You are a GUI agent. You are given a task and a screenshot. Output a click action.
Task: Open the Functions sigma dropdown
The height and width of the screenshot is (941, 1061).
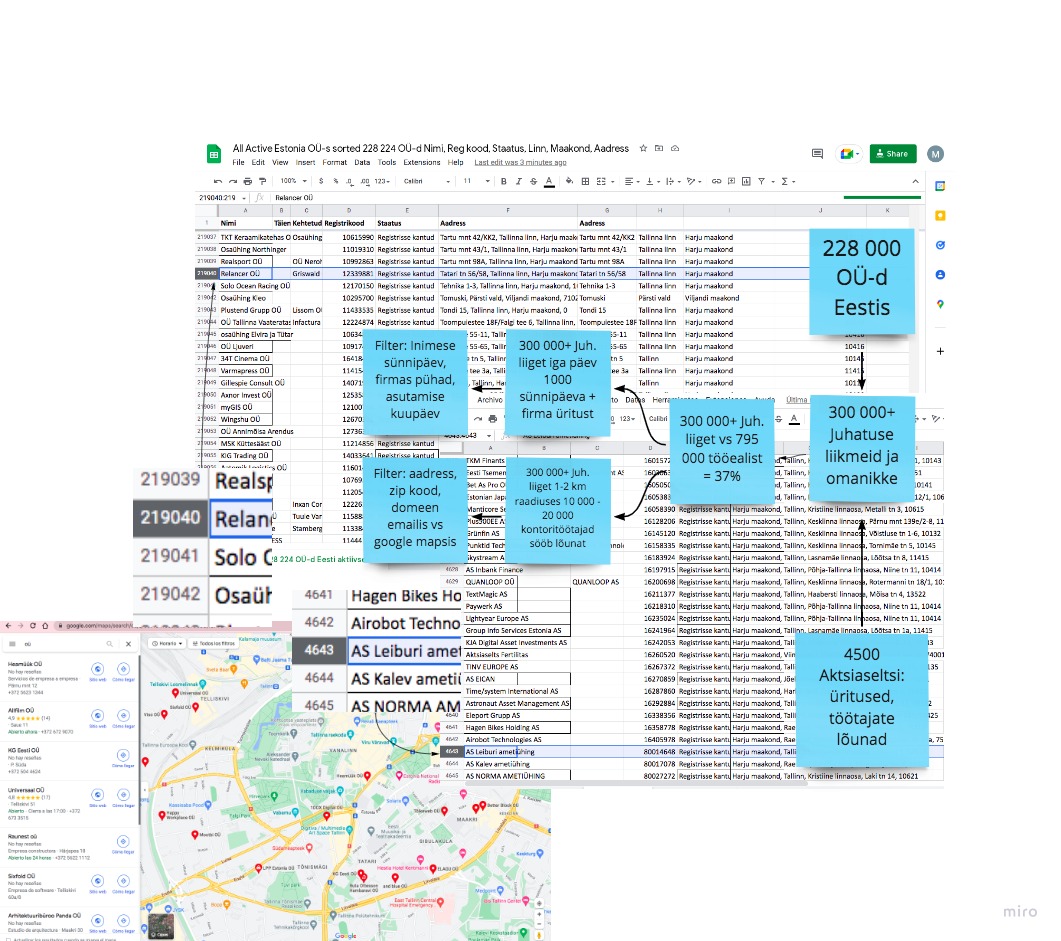pyautogui.click(x=788, y=181)
